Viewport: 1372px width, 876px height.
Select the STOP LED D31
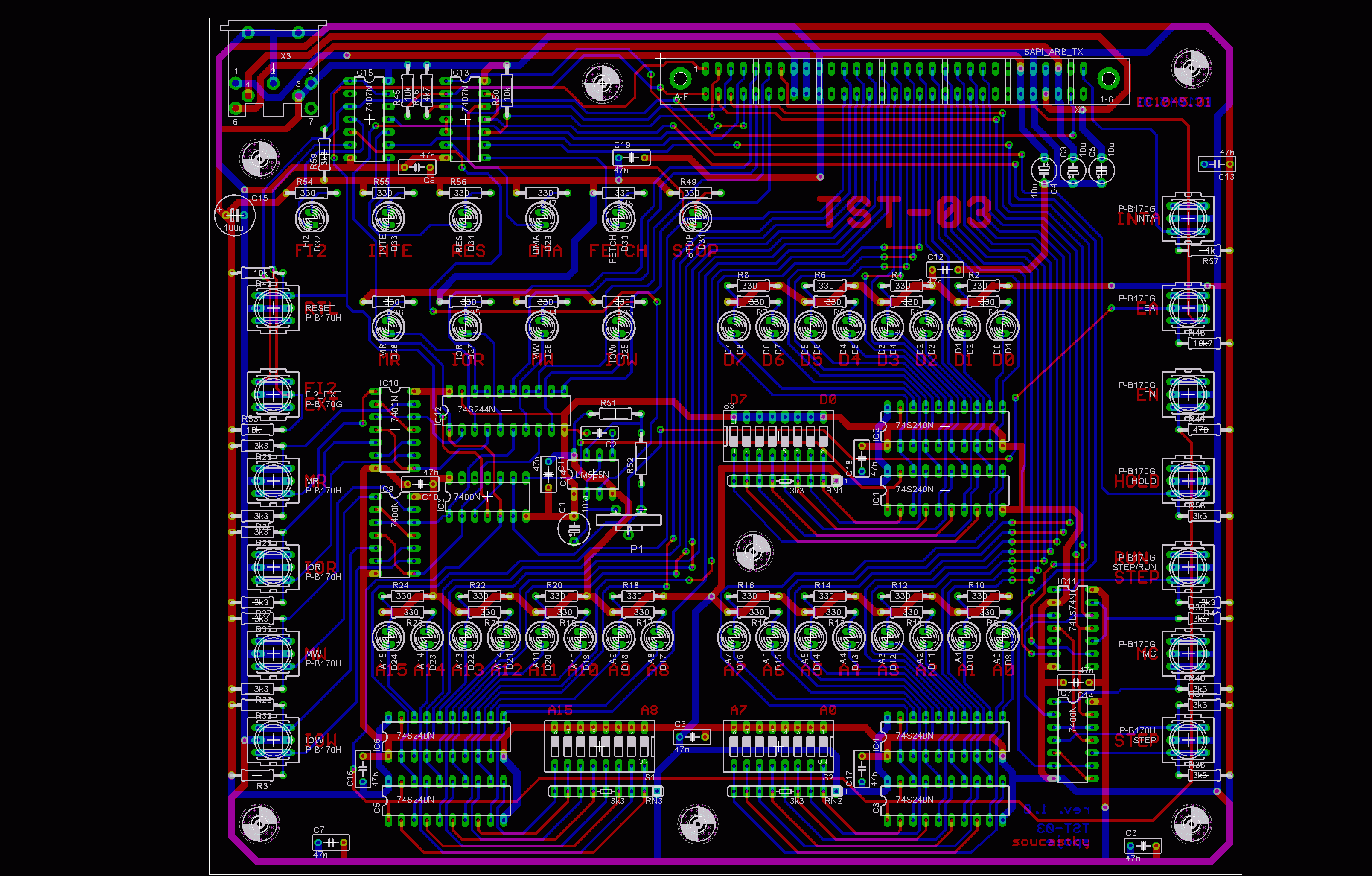tap(696, 218)
